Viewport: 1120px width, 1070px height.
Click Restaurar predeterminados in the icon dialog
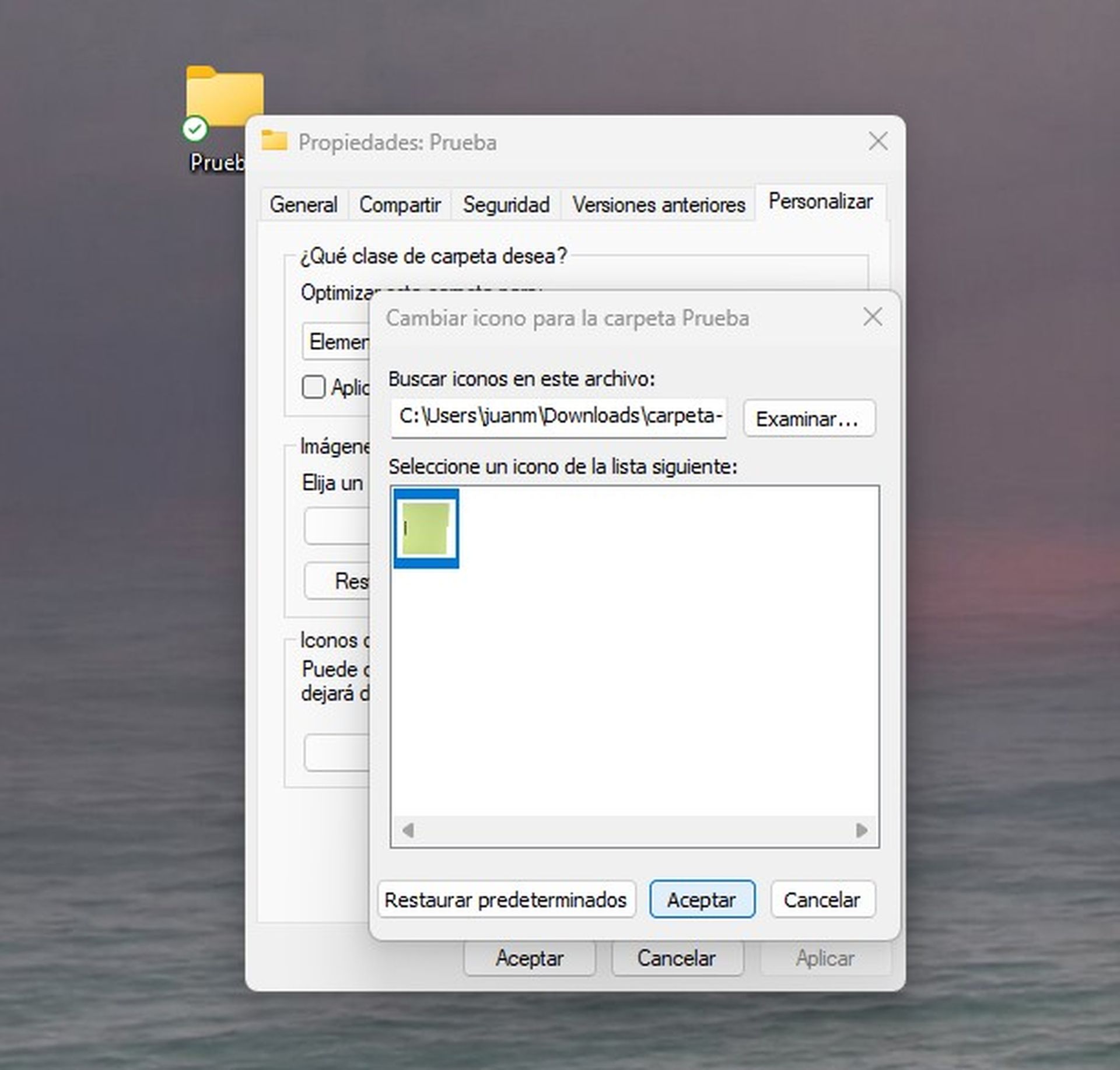coord(507,899)
